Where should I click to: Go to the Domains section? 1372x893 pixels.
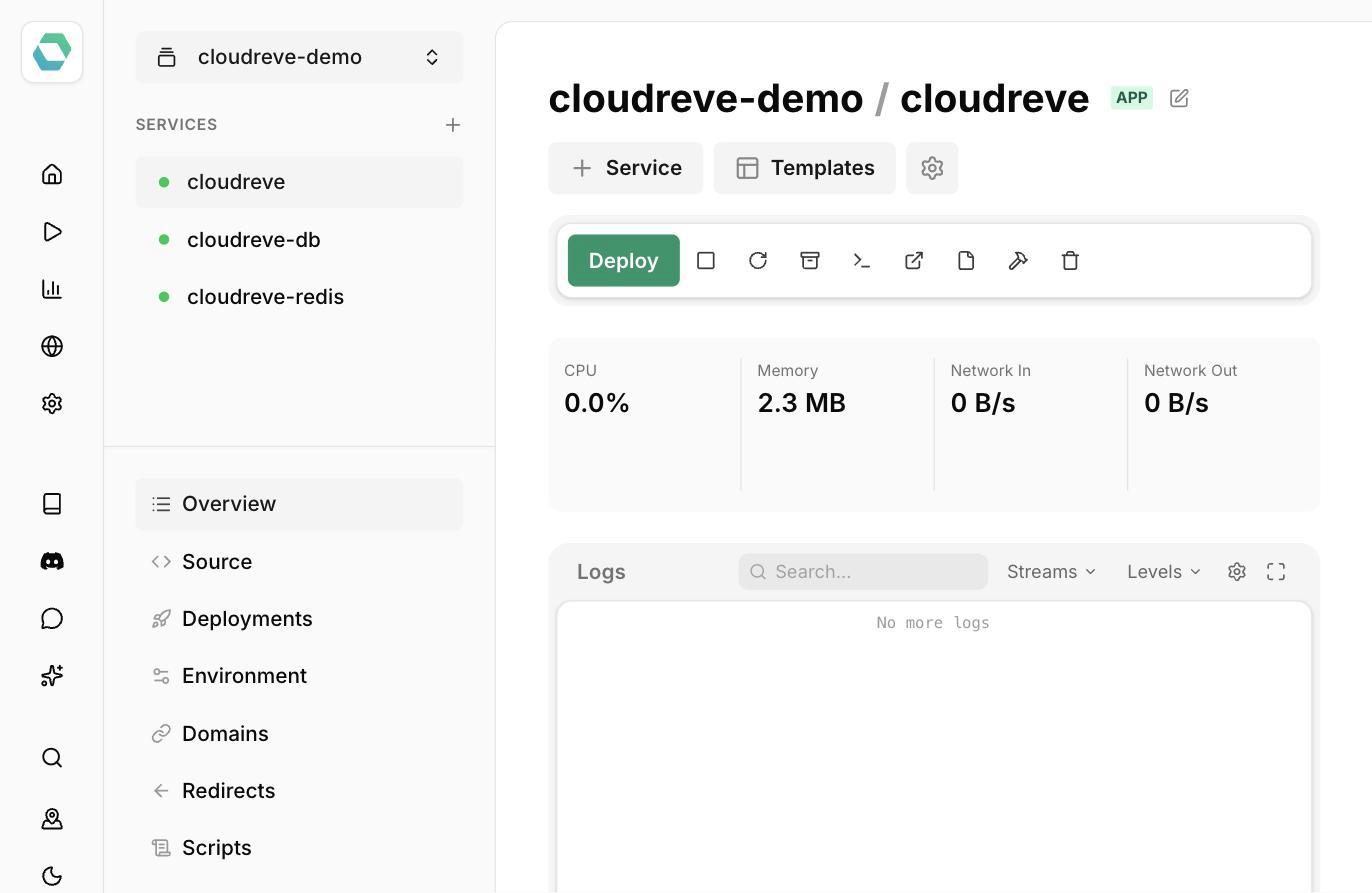[299, 734]
